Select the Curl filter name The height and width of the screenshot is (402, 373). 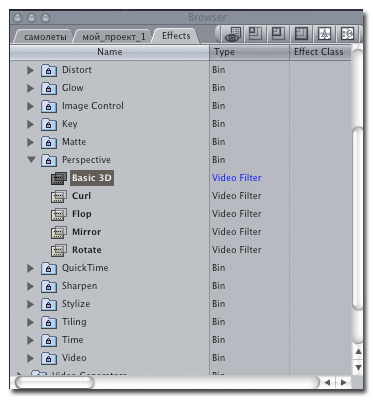click(x=81, y=196)
